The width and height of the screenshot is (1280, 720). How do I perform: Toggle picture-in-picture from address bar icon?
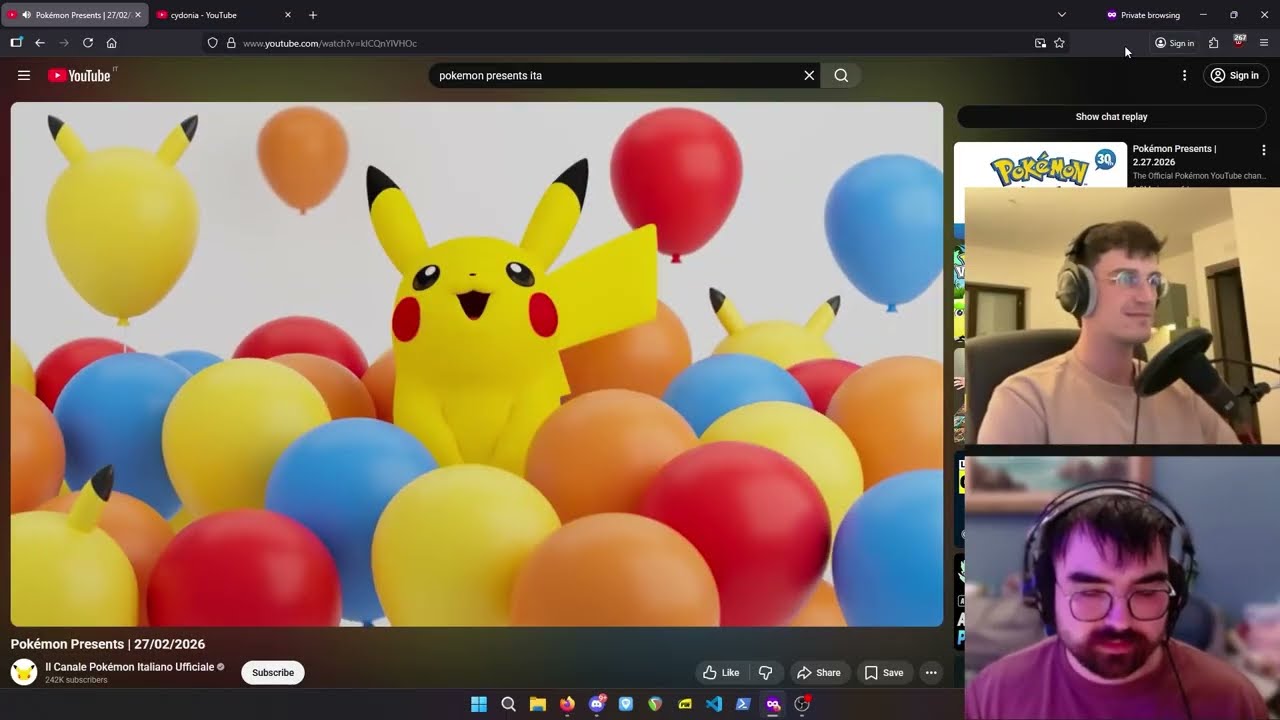[1041, 43]
